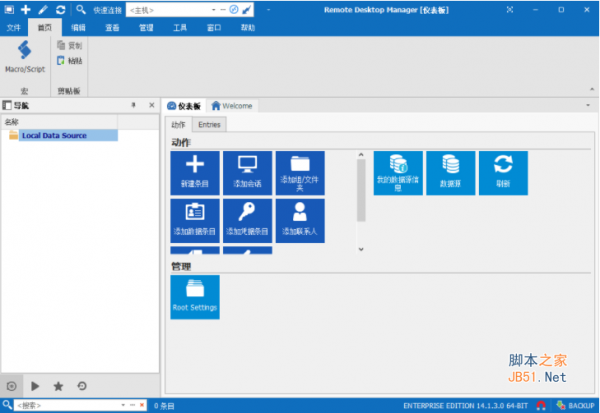Click the actions list scrollbar thumb
Image resolution: width=600 pixels, height=413 pixels.
(361, 190)
